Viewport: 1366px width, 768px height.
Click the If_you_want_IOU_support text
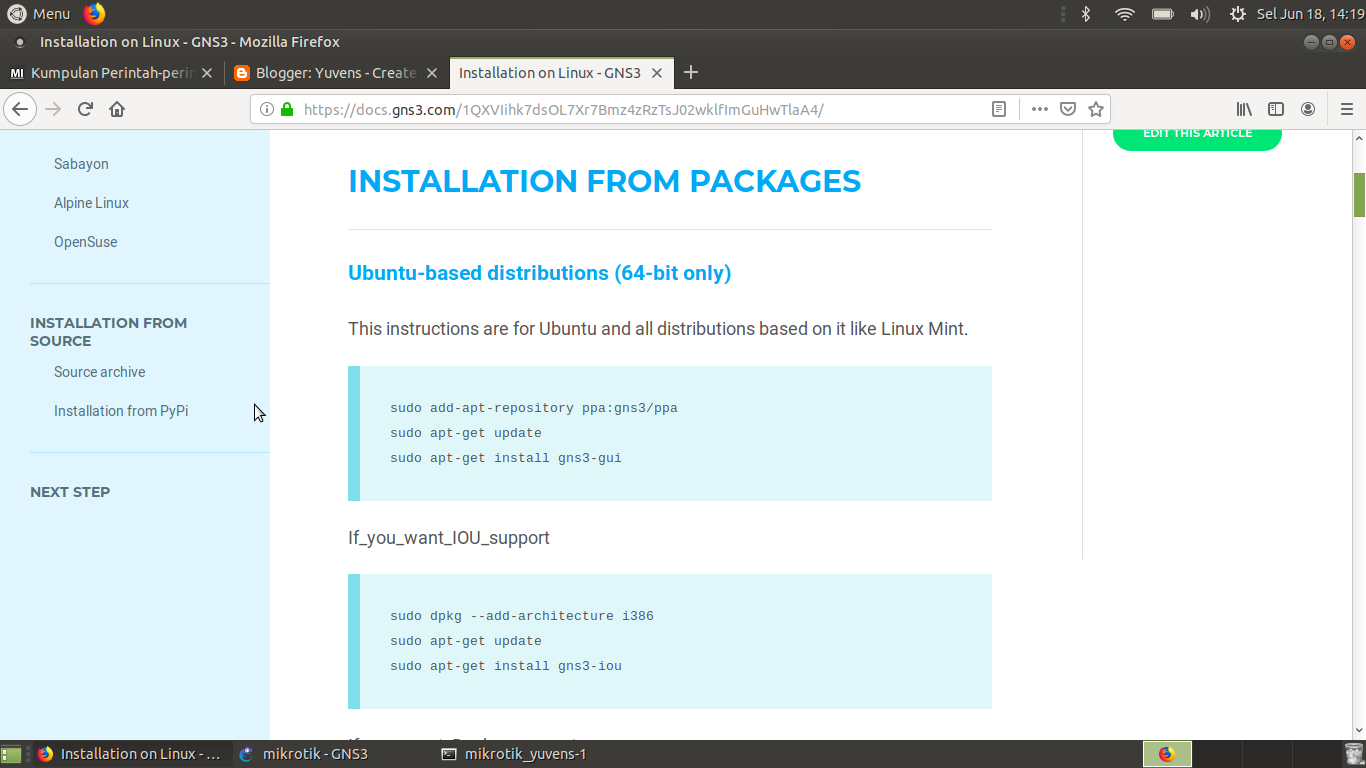coord(449,538)
